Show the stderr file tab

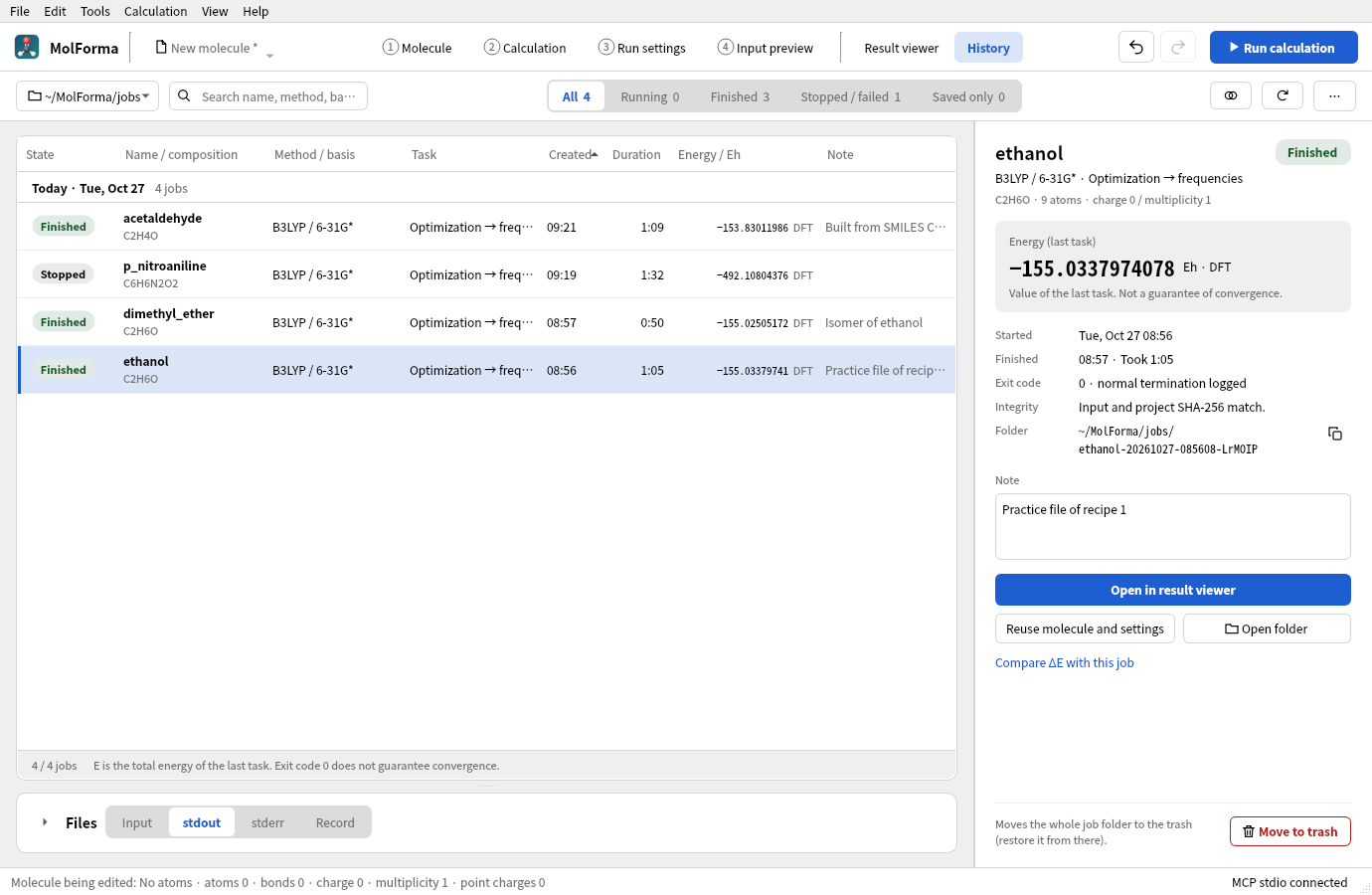click(x=267, y=822)
